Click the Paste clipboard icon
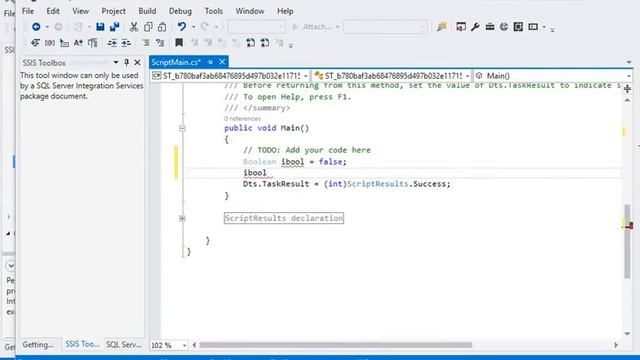640x360 pixels. point(162,27)
